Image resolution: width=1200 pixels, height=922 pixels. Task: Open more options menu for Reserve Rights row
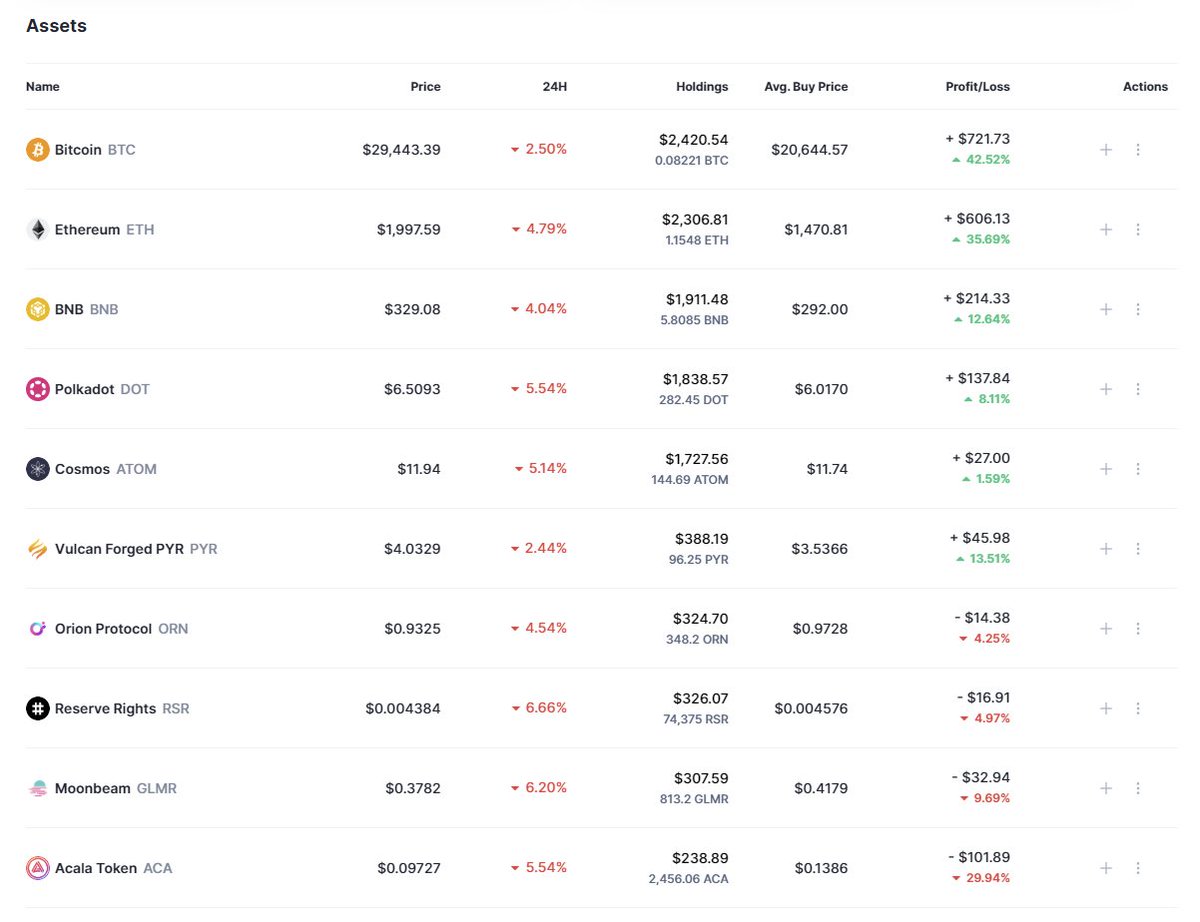1138,708
